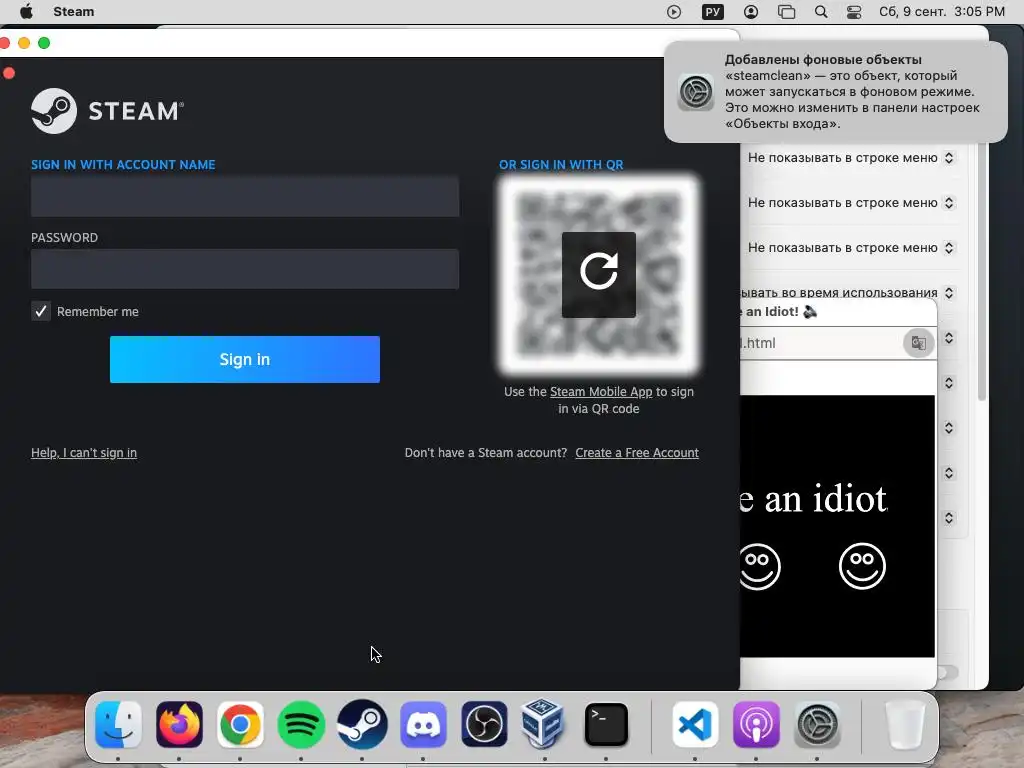Image resolution: width=1024 pixels, height=768 pixels.
Task: Click the Create a Free Account link
Action: coord(637,453)
